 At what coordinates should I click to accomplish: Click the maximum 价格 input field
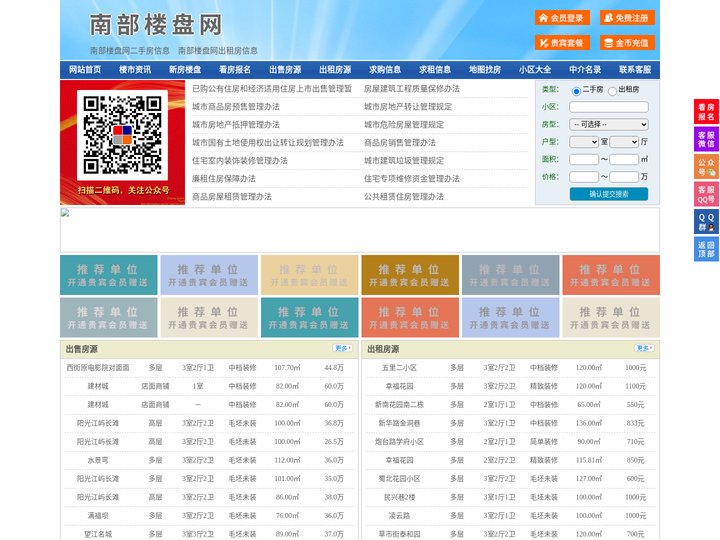[624, 177]
